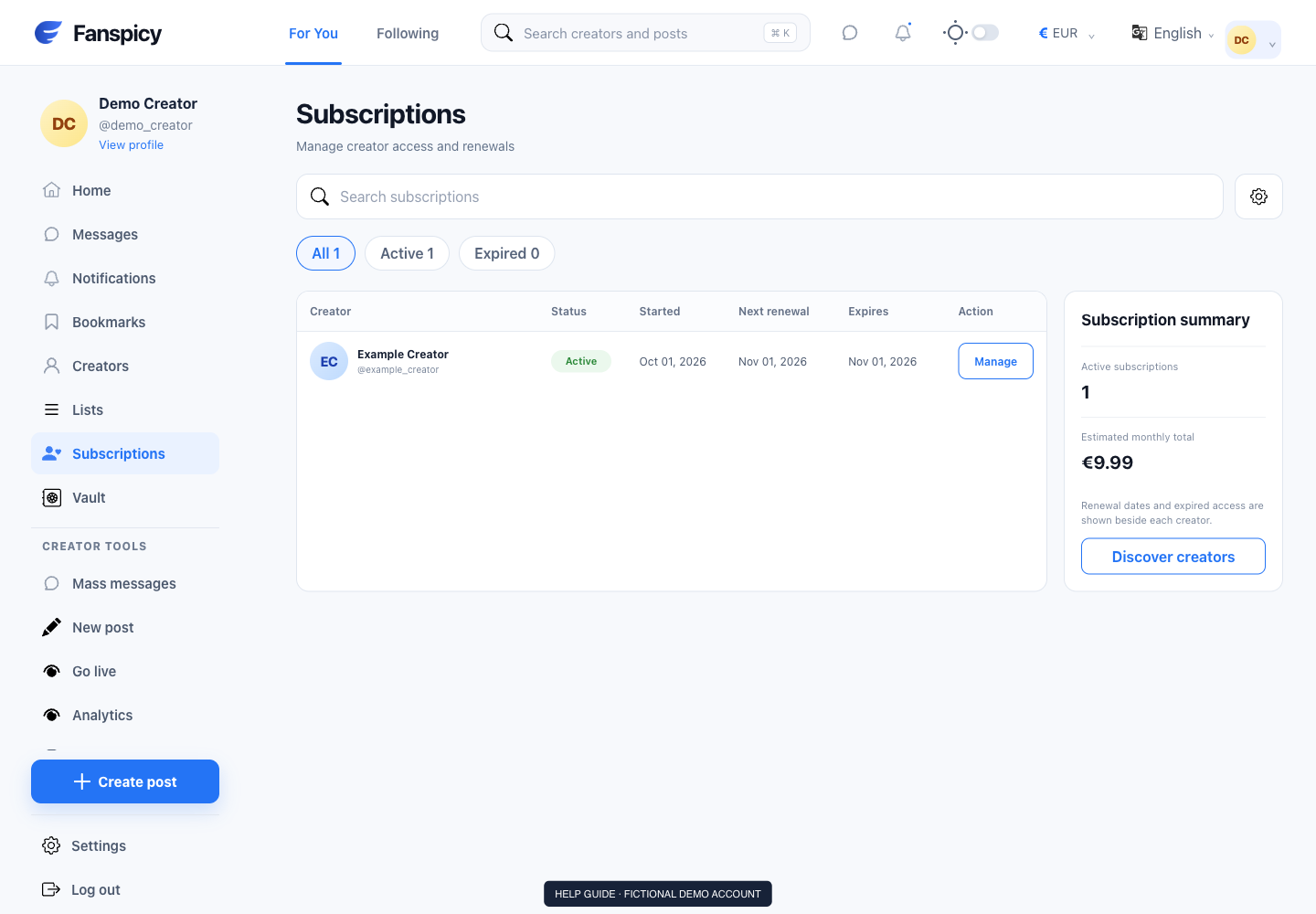
Task: Focus the Search subscriptions field
Action: click(x=759, y=197)
